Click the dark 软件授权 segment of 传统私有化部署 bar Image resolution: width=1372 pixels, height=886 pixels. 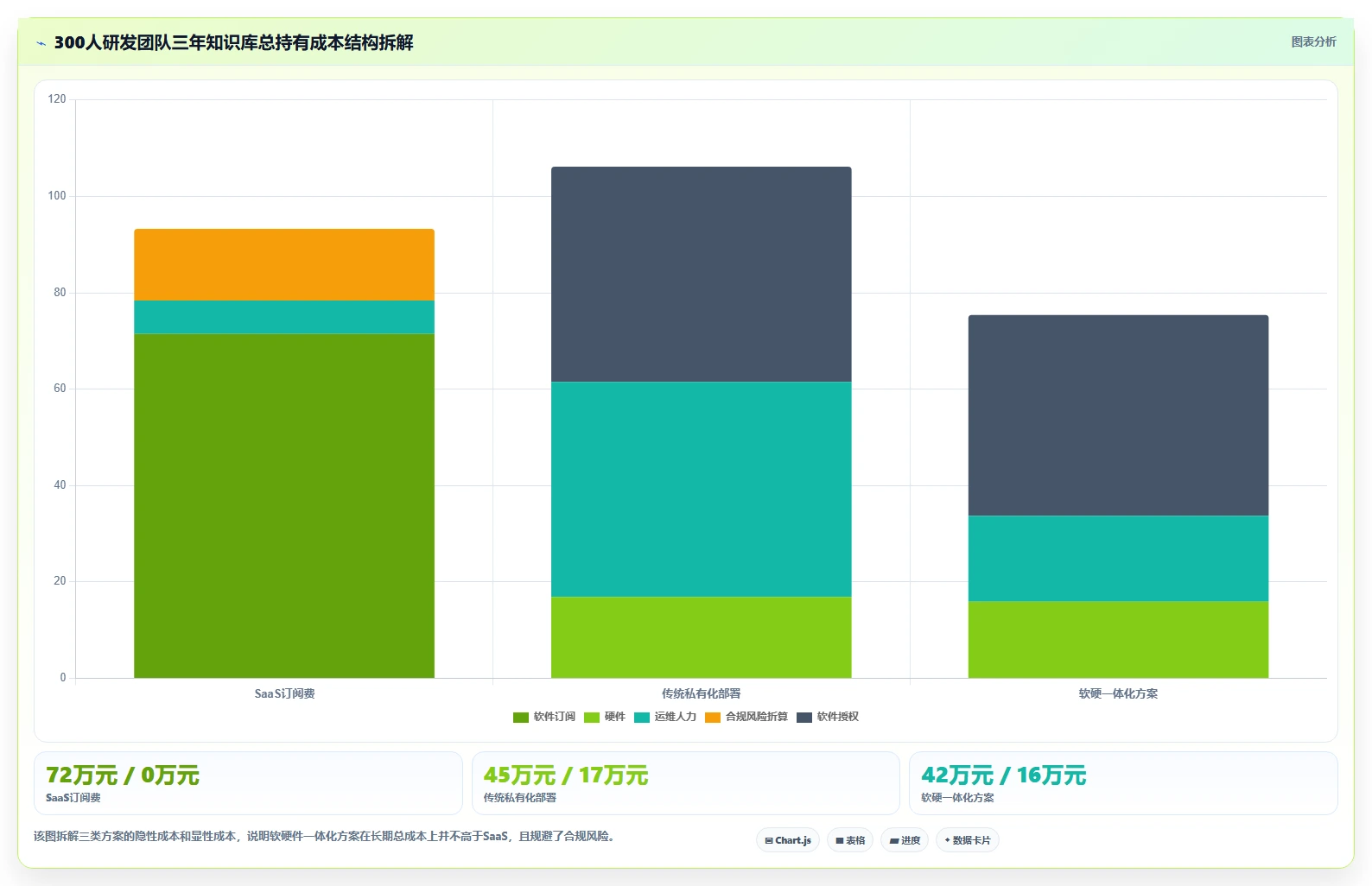click(702, 275)
